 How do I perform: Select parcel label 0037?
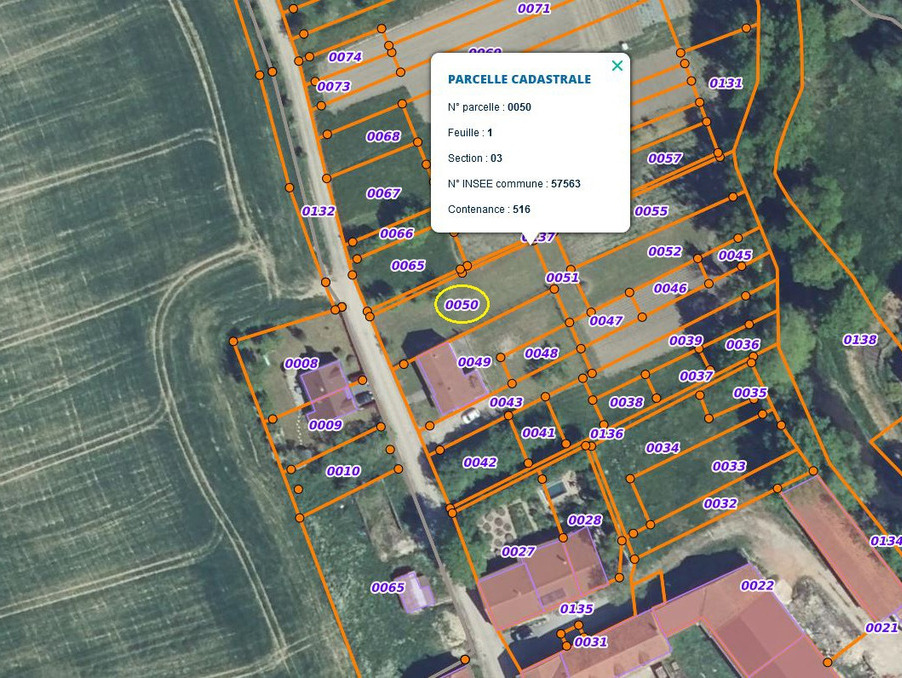[696, 376]
